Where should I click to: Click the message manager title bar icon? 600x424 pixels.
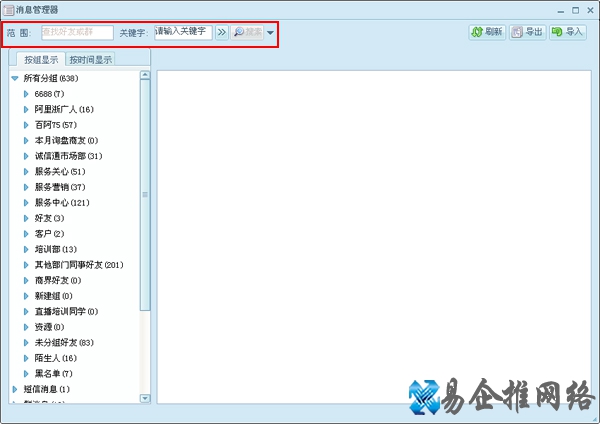pyautogui.click(x=9, y=9)
